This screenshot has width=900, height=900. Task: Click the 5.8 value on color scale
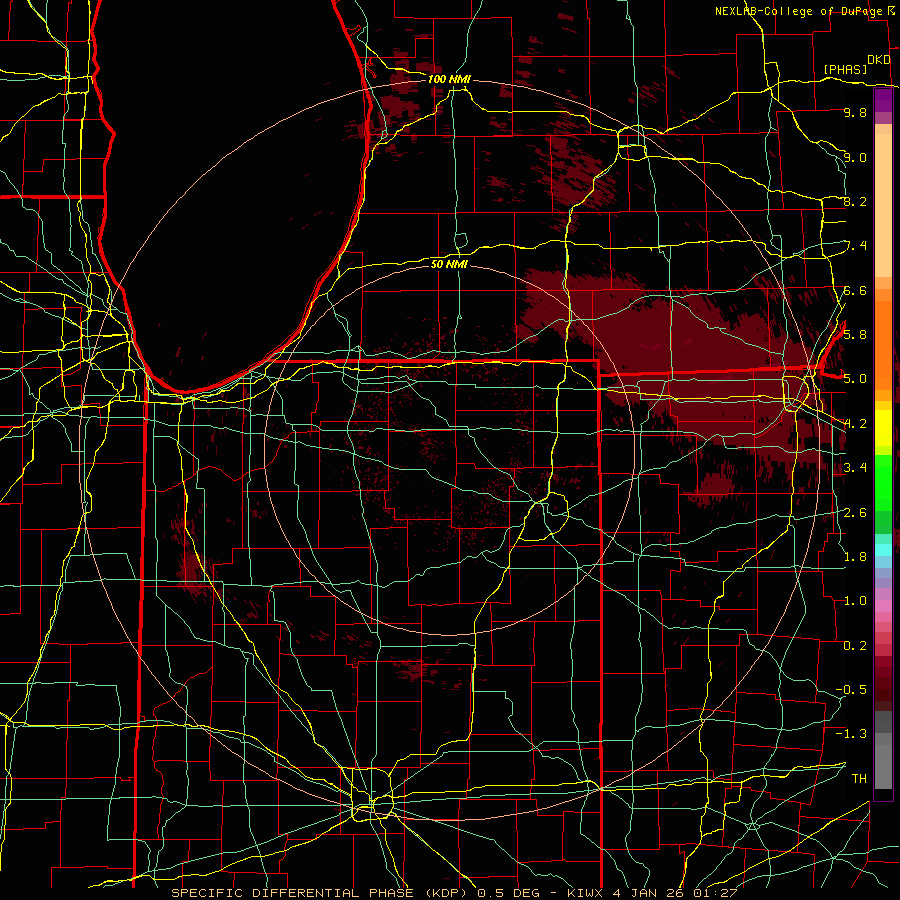click(855, 334)
